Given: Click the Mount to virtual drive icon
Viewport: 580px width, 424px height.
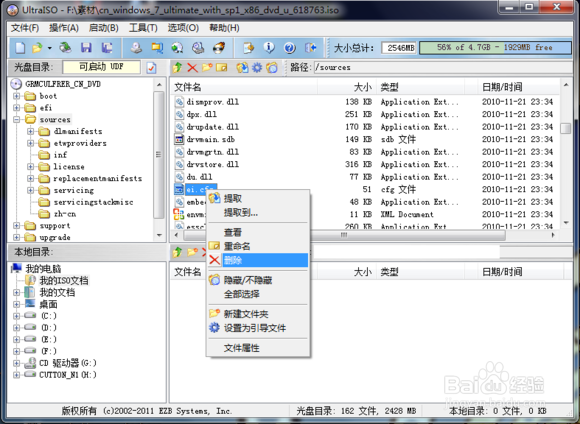Looking at the screenshot, I should point(198,48).
